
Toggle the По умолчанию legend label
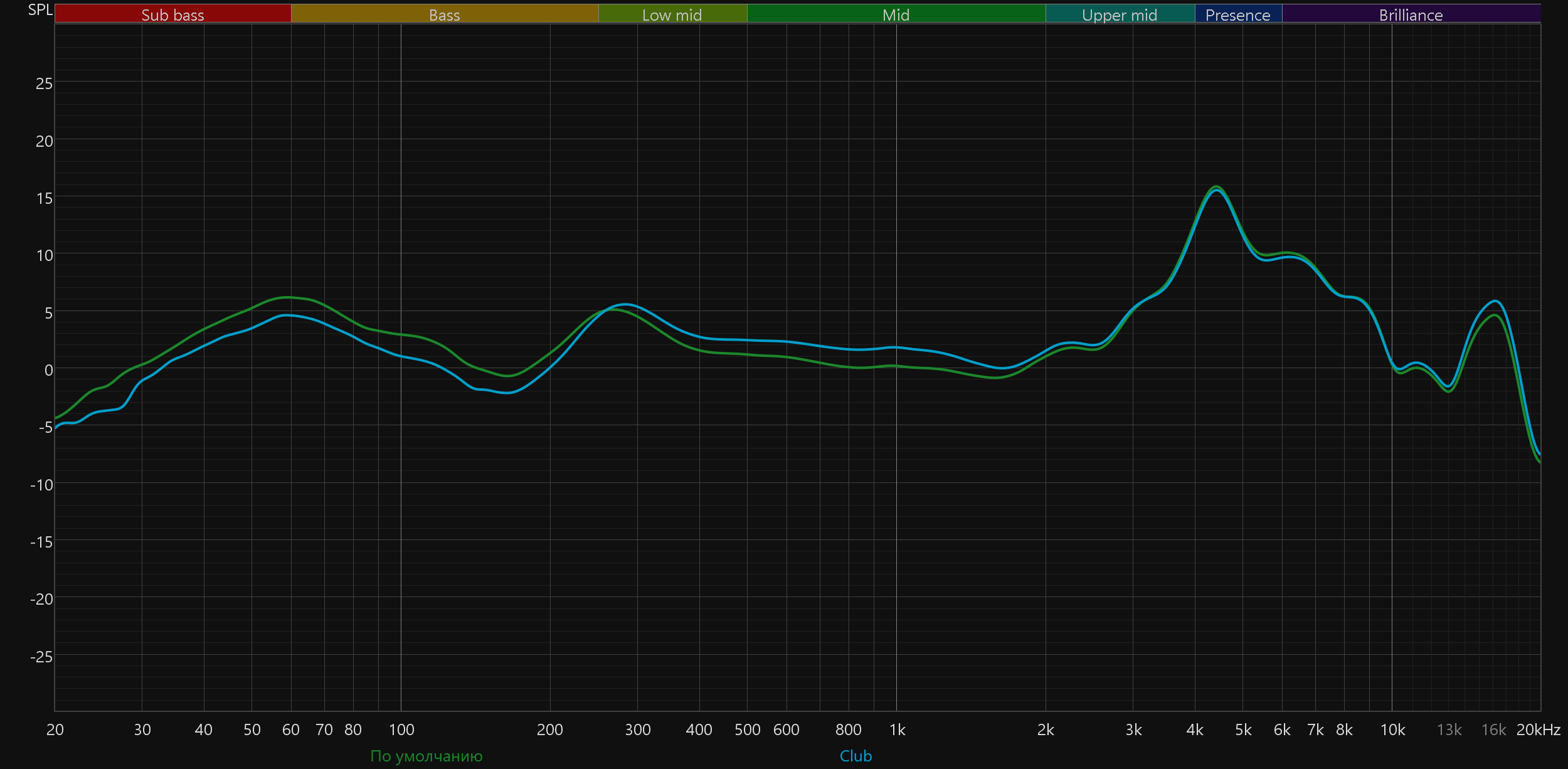pos(426,756)
